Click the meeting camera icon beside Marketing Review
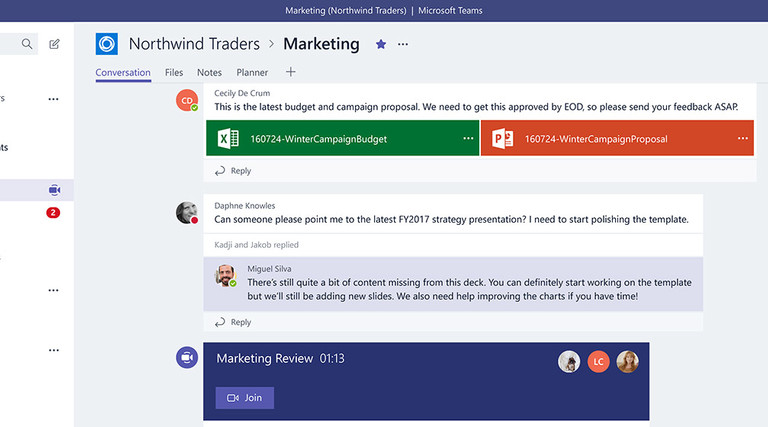This screenshot has width=768, height=427. coord(187,357)
